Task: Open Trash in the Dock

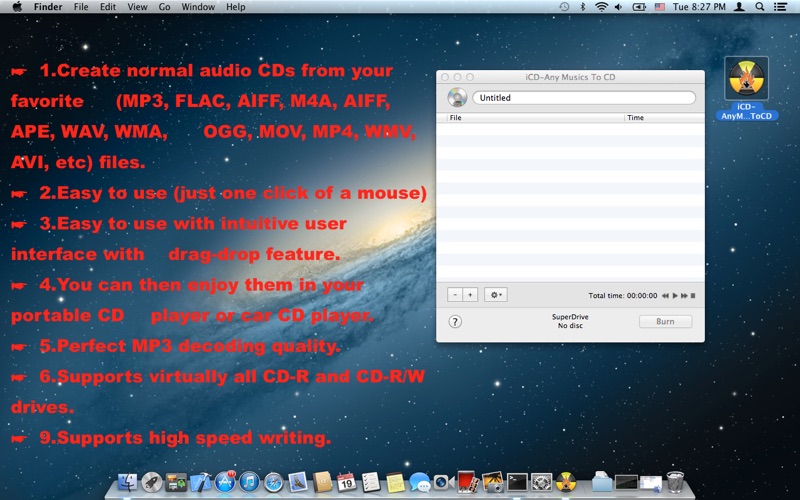Action: (x=676, y=482)
